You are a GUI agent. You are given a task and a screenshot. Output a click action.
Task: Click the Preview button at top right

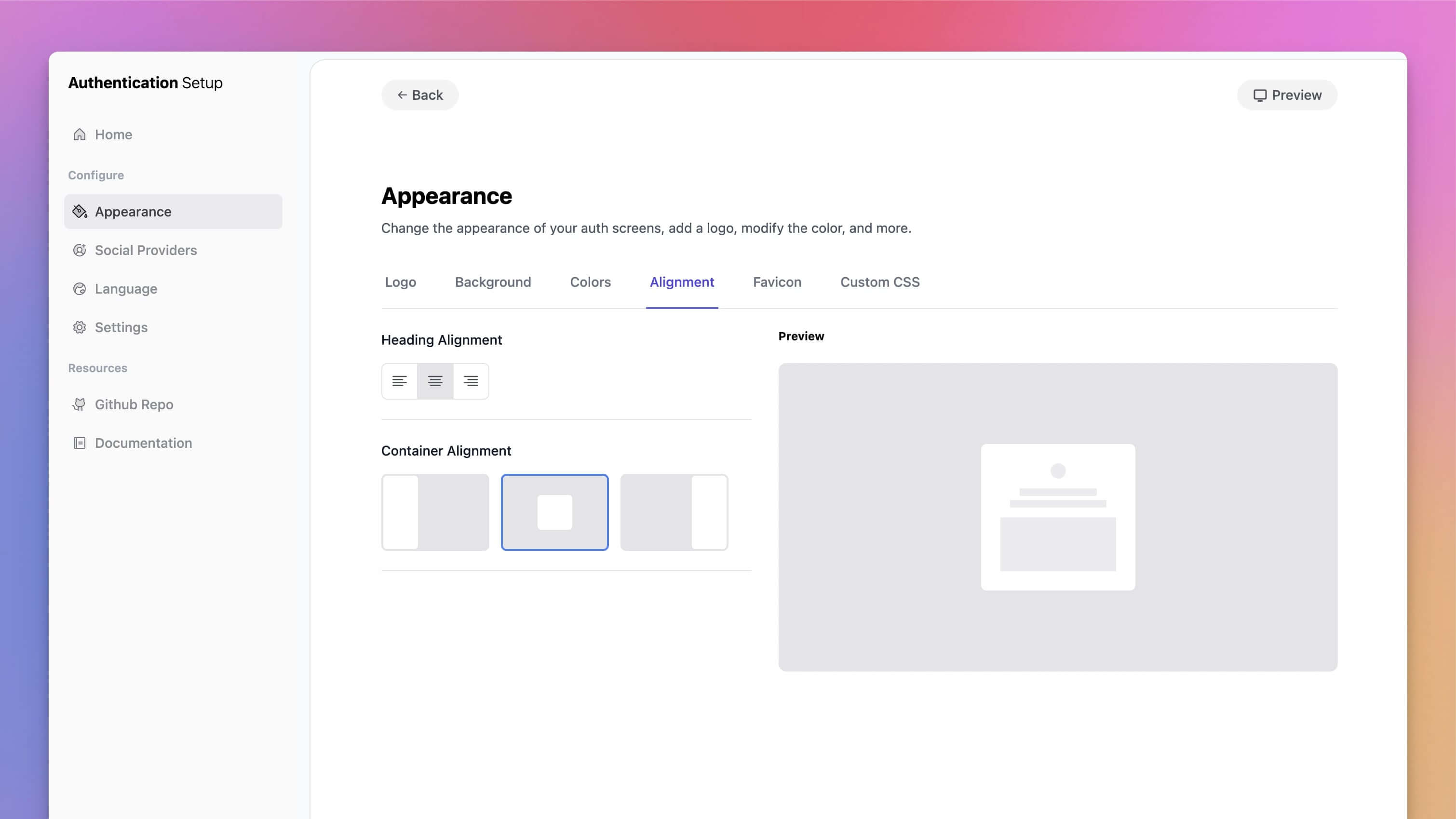point(1287,95)
